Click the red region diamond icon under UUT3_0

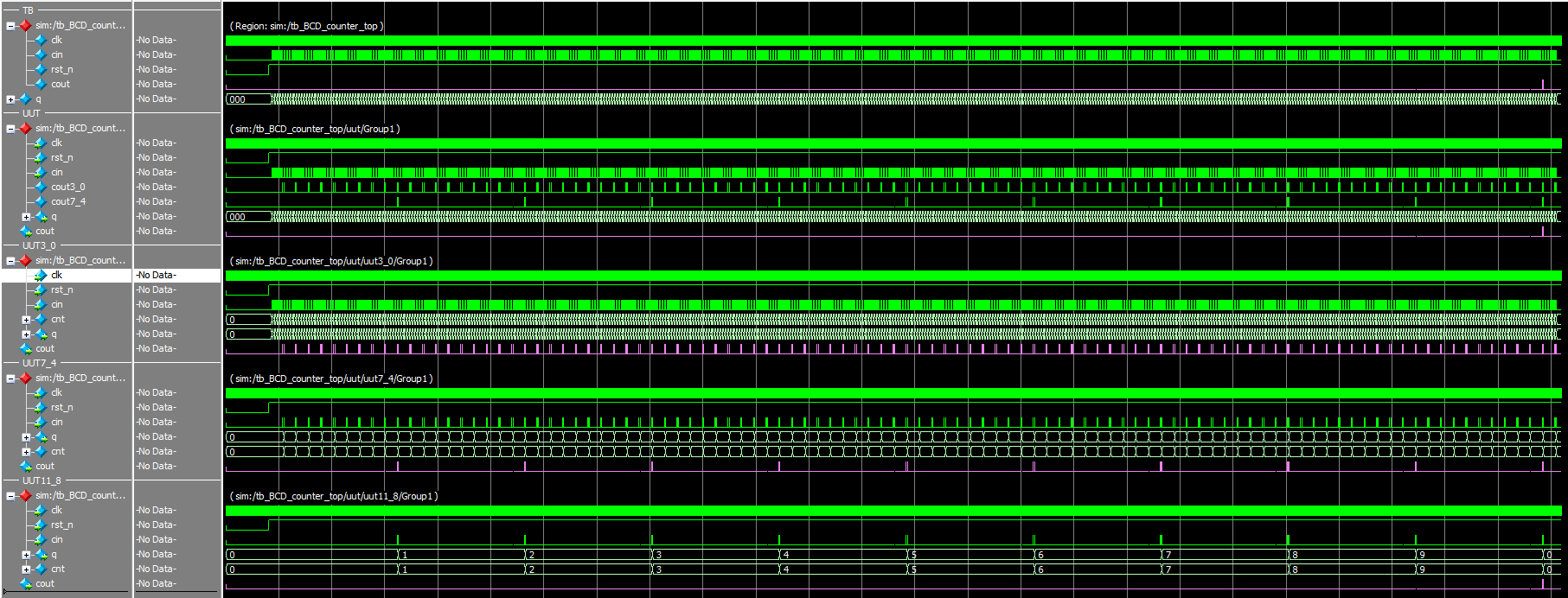(25, 261)
